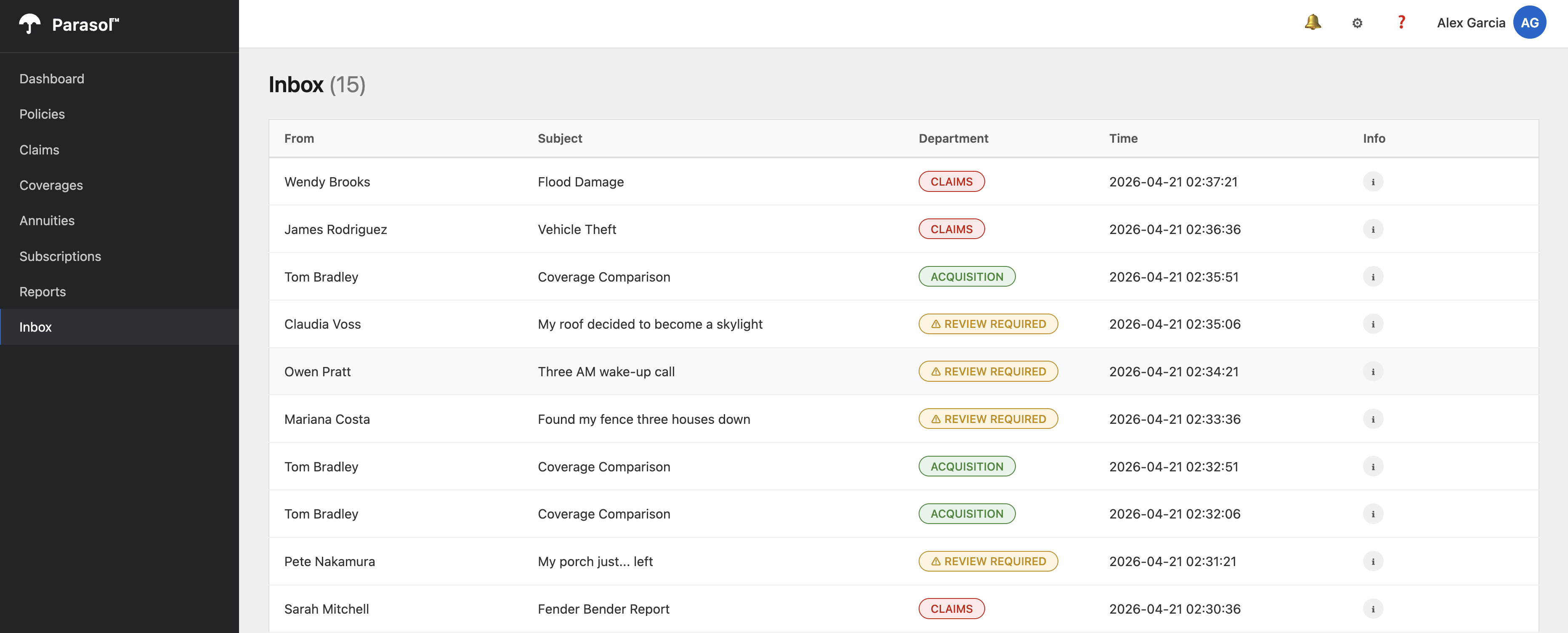Open the Policies sidebar item
Viewport: 1568px width, 633px height.
pyautogui.click(x=42, y=114)
